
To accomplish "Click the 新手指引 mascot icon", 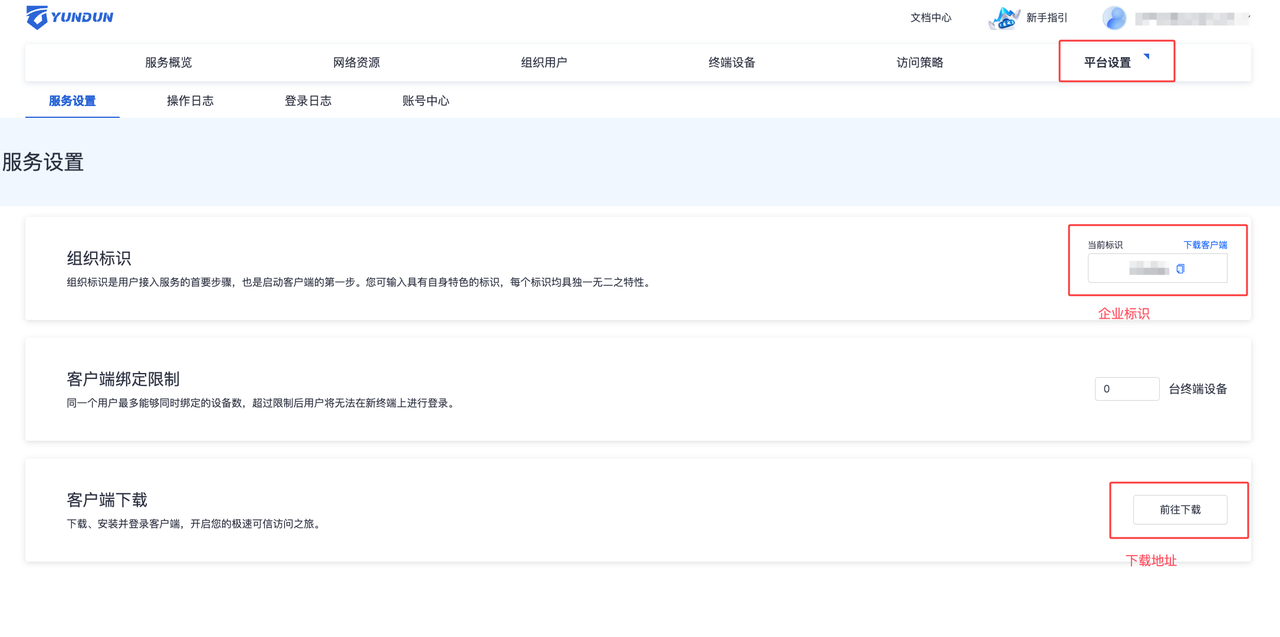I will [1003, 18].
